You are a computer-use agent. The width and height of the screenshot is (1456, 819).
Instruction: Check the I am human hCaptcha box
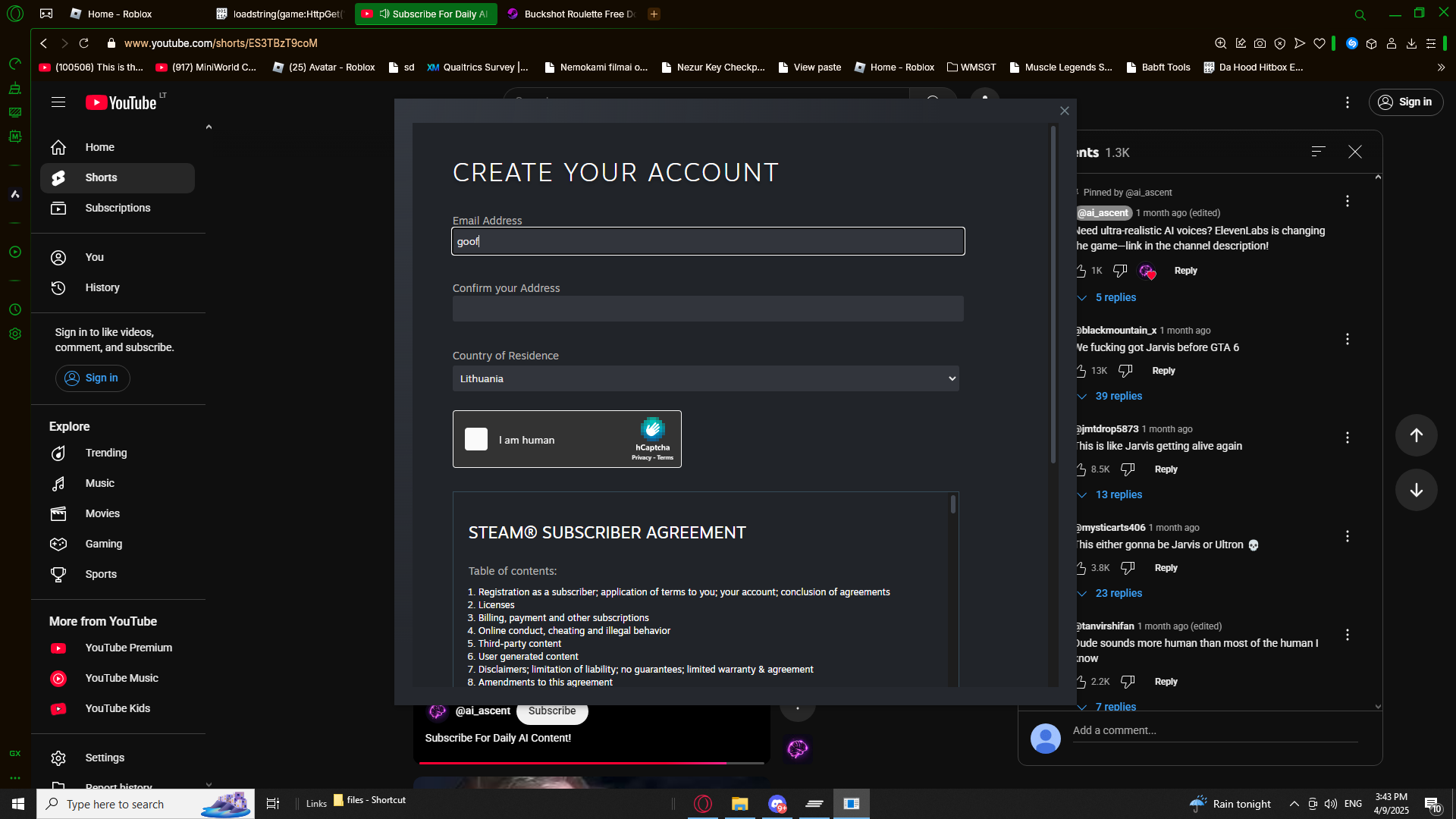click(x=476, y=439)
